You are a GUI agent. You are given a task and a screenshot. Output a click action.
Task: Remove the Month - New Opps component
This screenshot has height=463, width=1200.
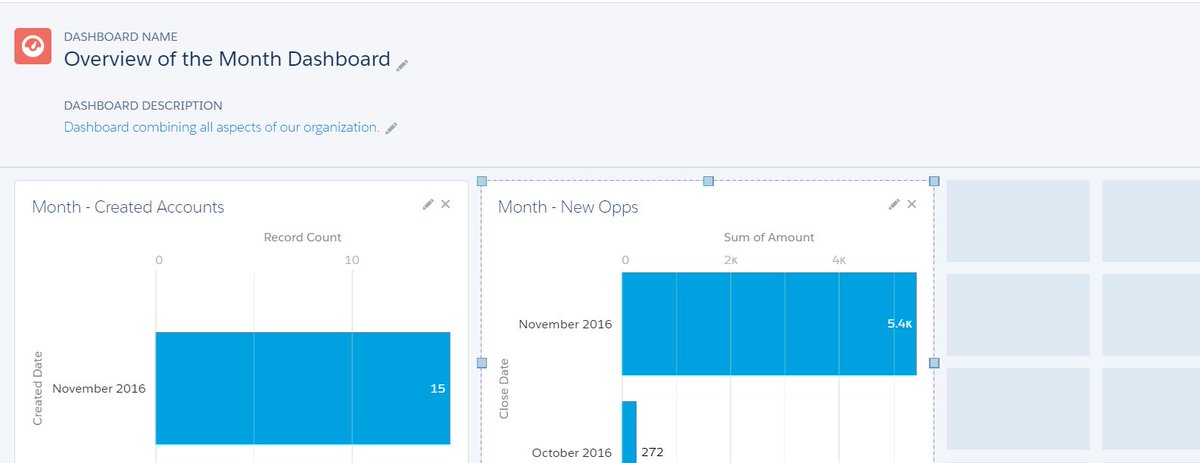(912, 204)
